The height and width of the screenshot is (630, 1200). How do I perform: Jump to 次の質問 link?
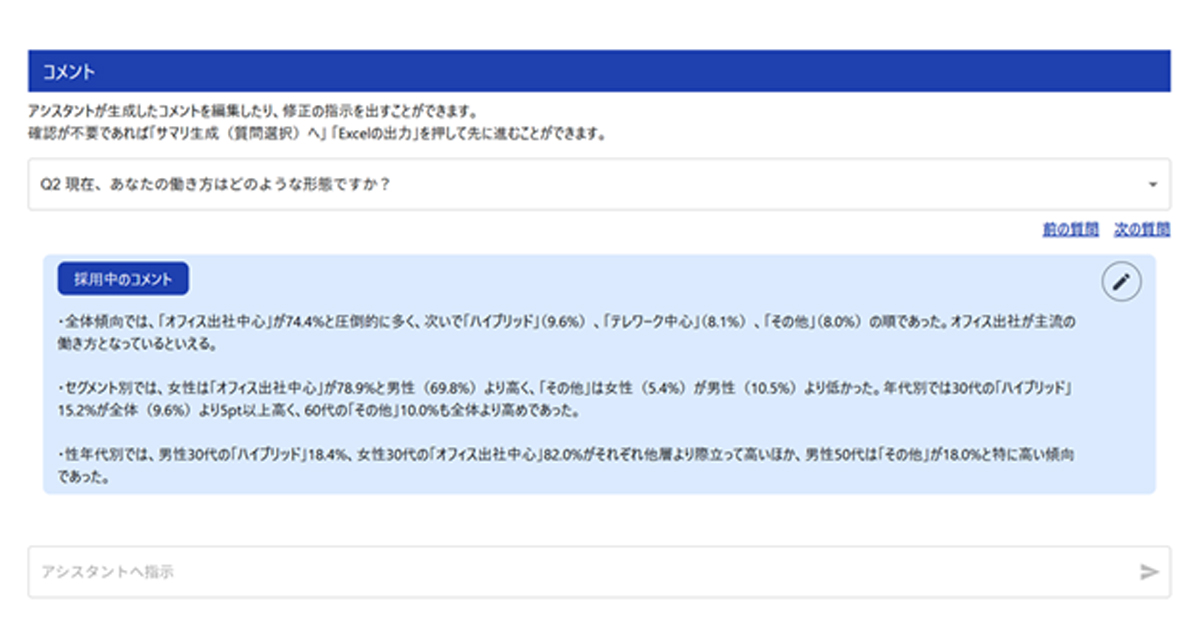(x=1142, y=230)
